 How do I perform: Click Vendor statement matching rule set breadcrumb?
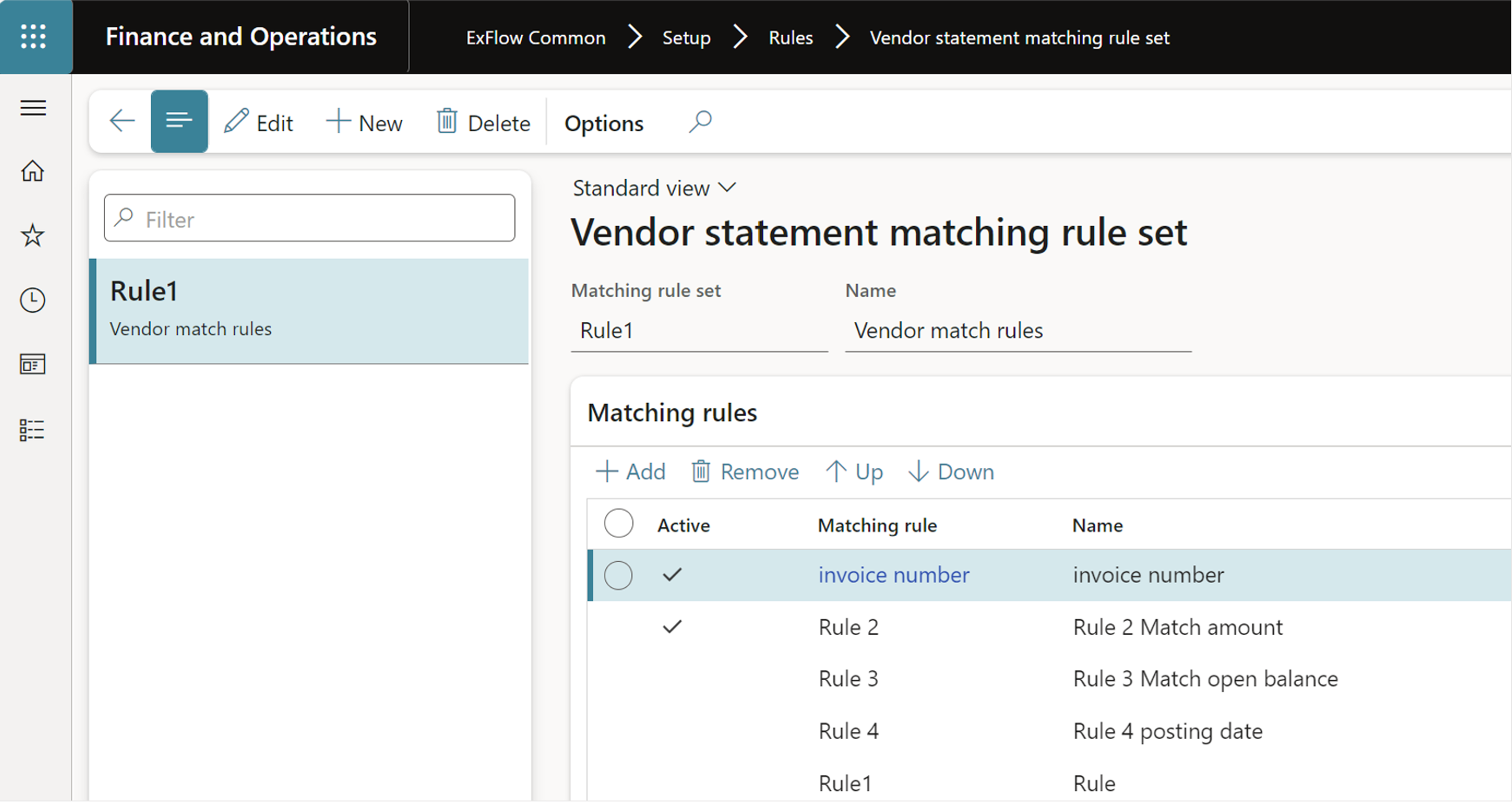coord(1020,38)
